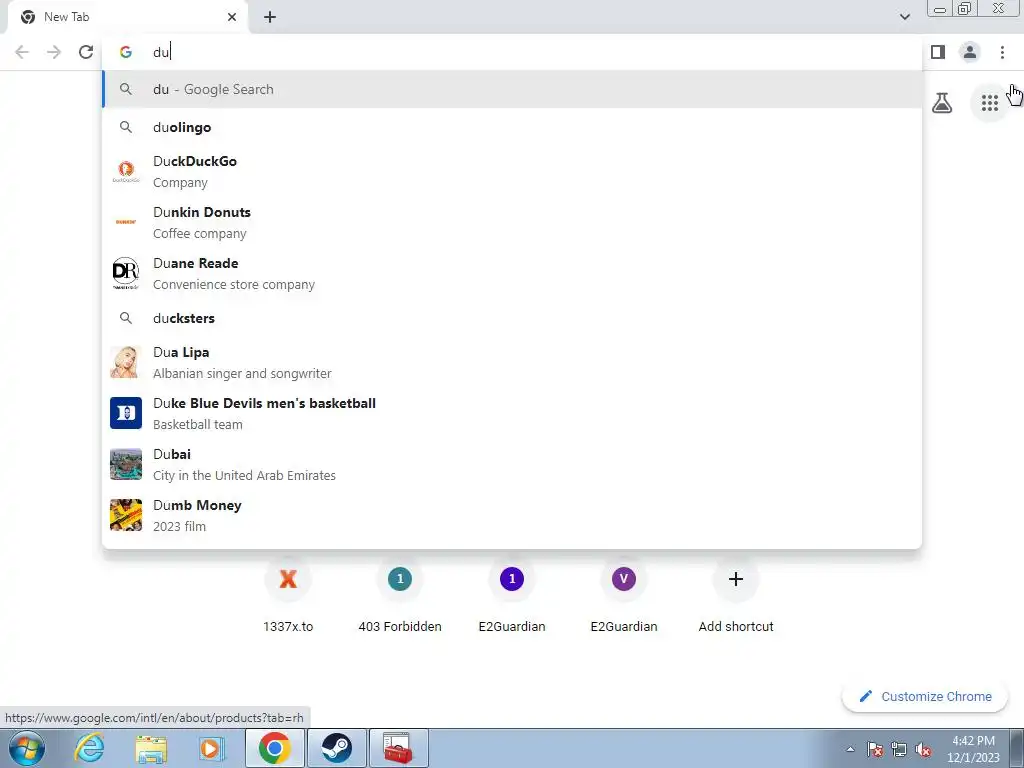Open the profile avatar menu
Screen dimensions: 1024x768
coord(970,52)
